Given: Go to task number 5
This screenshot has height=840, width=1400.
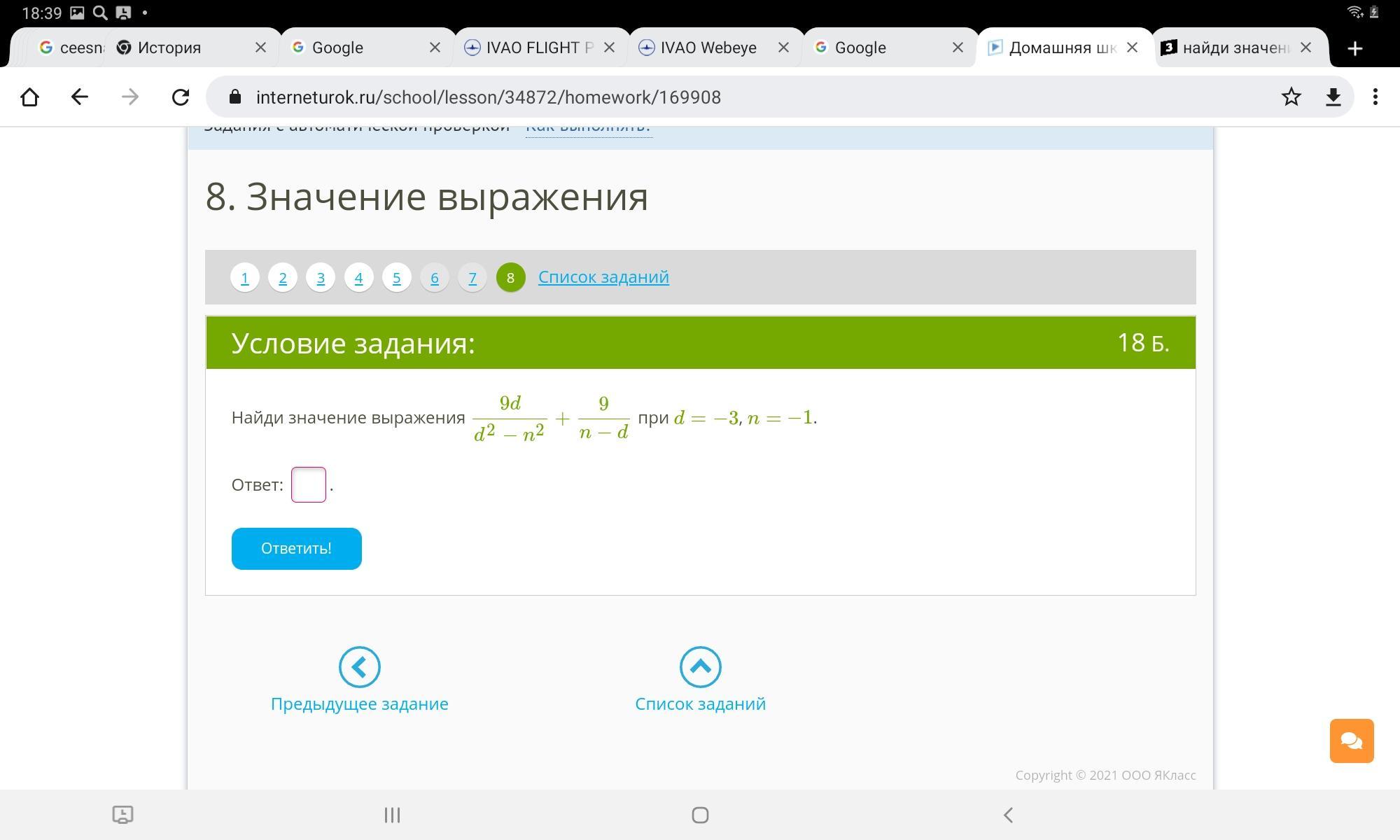Looking at the screenshot, I should coord(396,278).
